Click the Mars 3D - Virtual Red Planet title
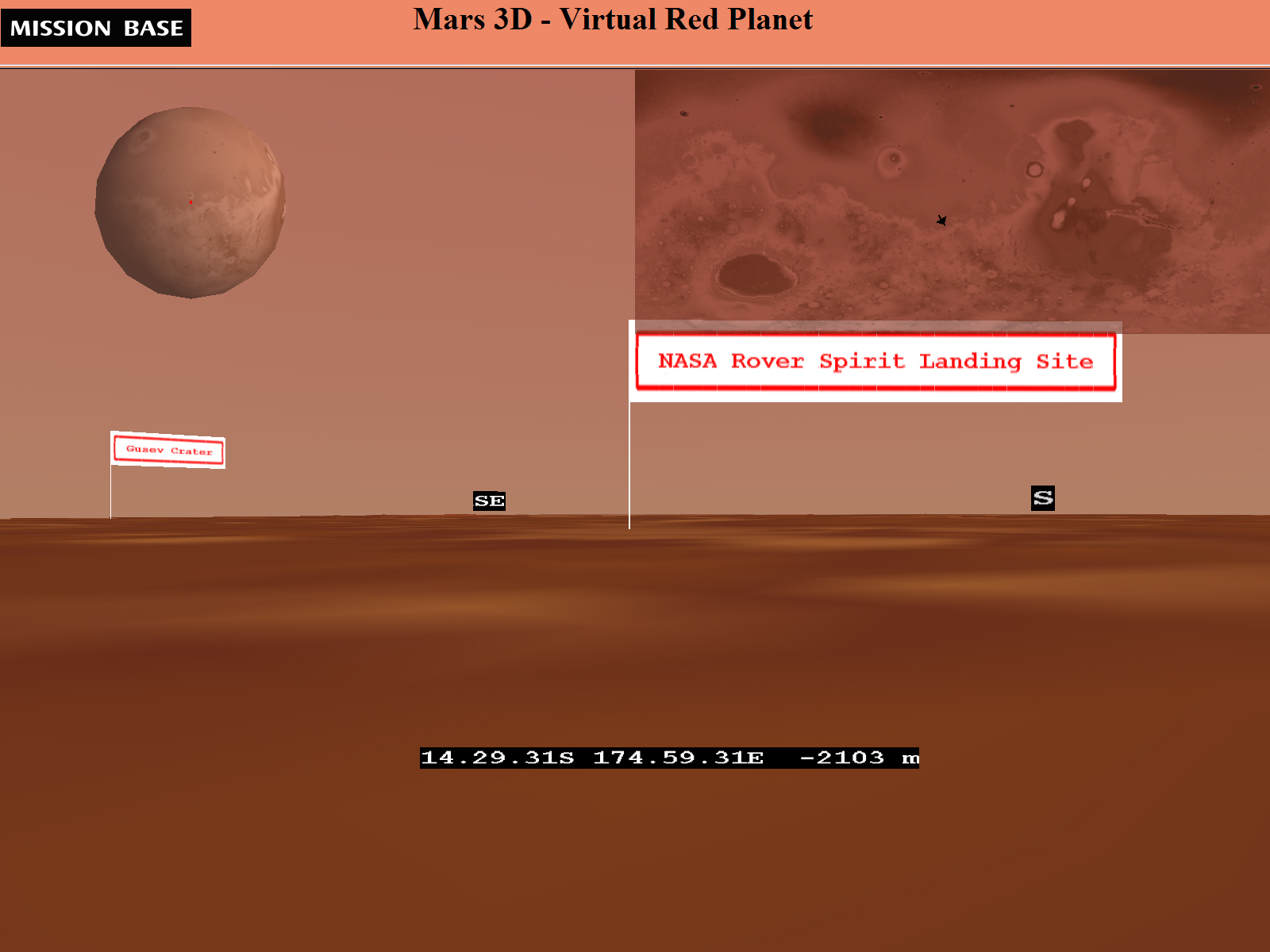Viewport: 1270px width, 952px height. (x=613, y=19)
